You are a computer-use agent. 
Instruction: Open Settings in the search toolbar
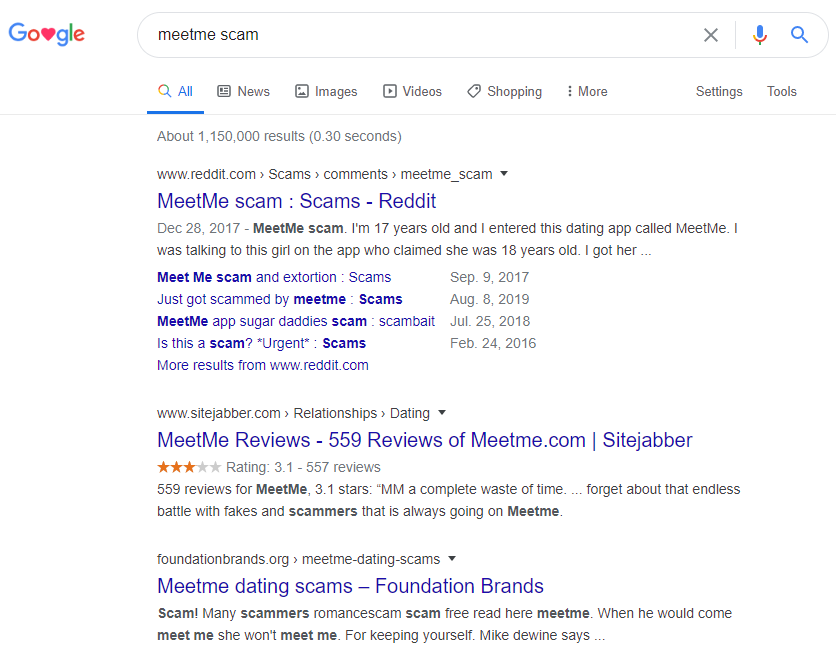coord(719,91)
